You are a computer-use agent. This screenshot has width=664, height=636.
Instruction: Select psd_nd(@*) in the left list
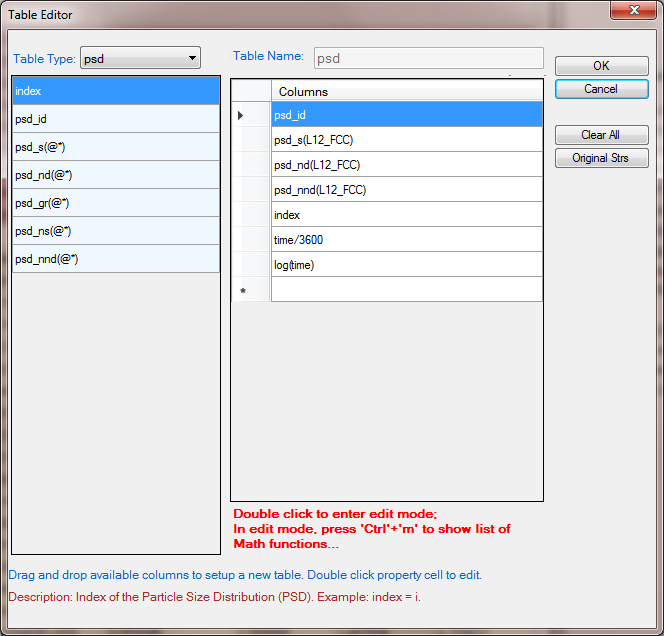116,175
